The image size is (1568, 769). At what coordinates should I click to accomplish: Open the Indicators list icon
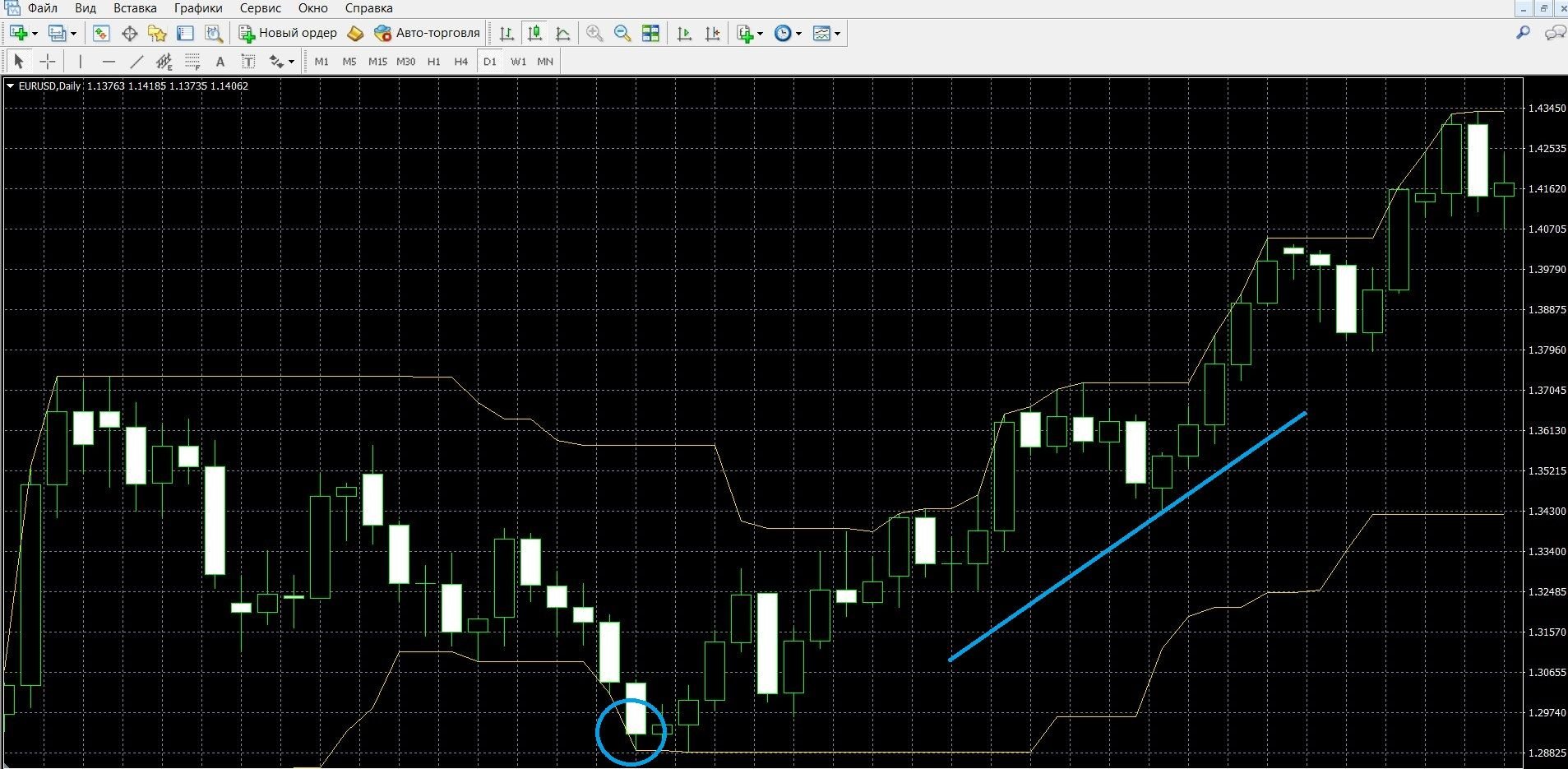click(x=745, y=34)
